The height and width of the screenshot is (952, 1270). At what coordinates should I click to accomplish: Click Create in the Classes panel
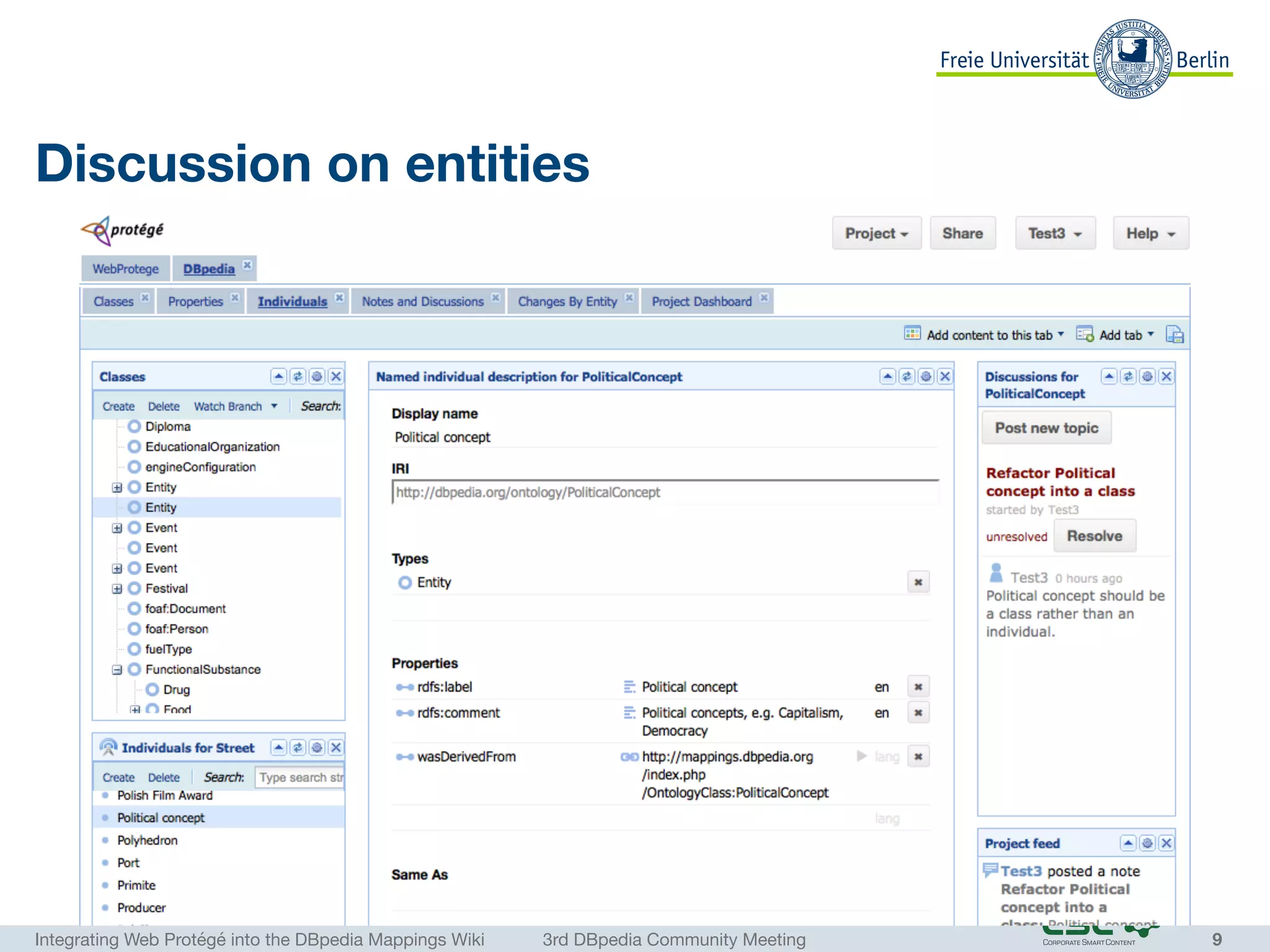[118, 407]
